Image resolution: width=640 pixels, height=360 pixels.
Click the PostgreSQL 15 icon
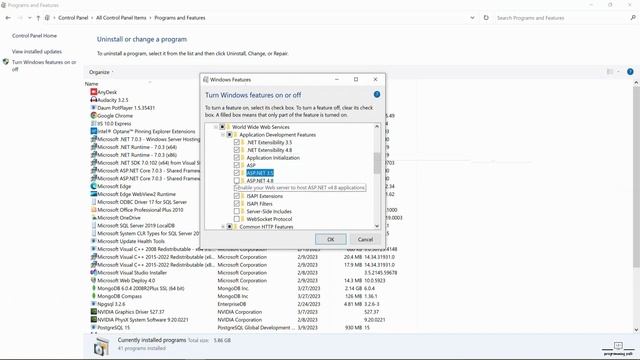pos(93,327)
